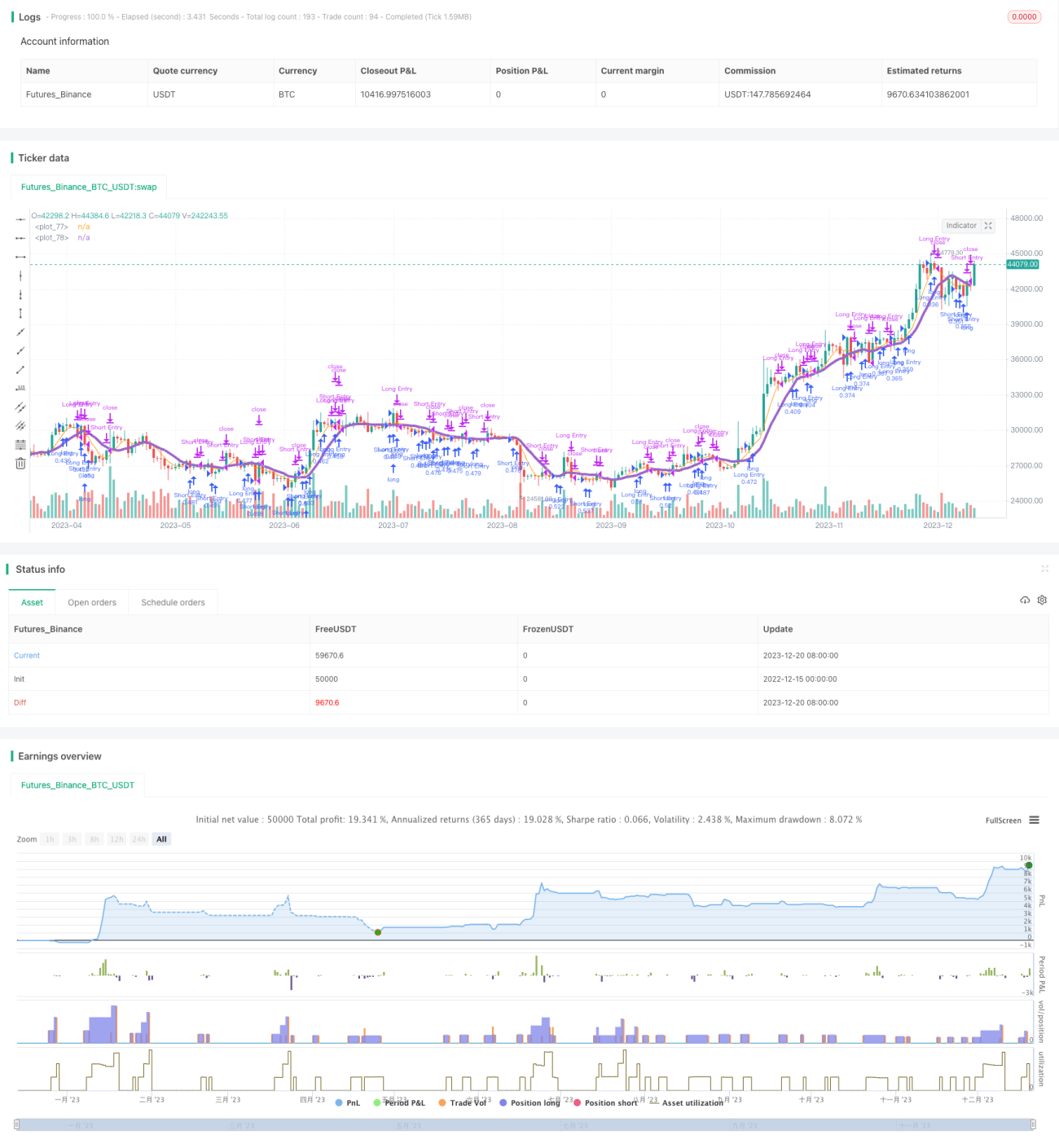Click the Current row link in asset table
Screen dimensions: 1059x1148
click(x=27, y=655)
